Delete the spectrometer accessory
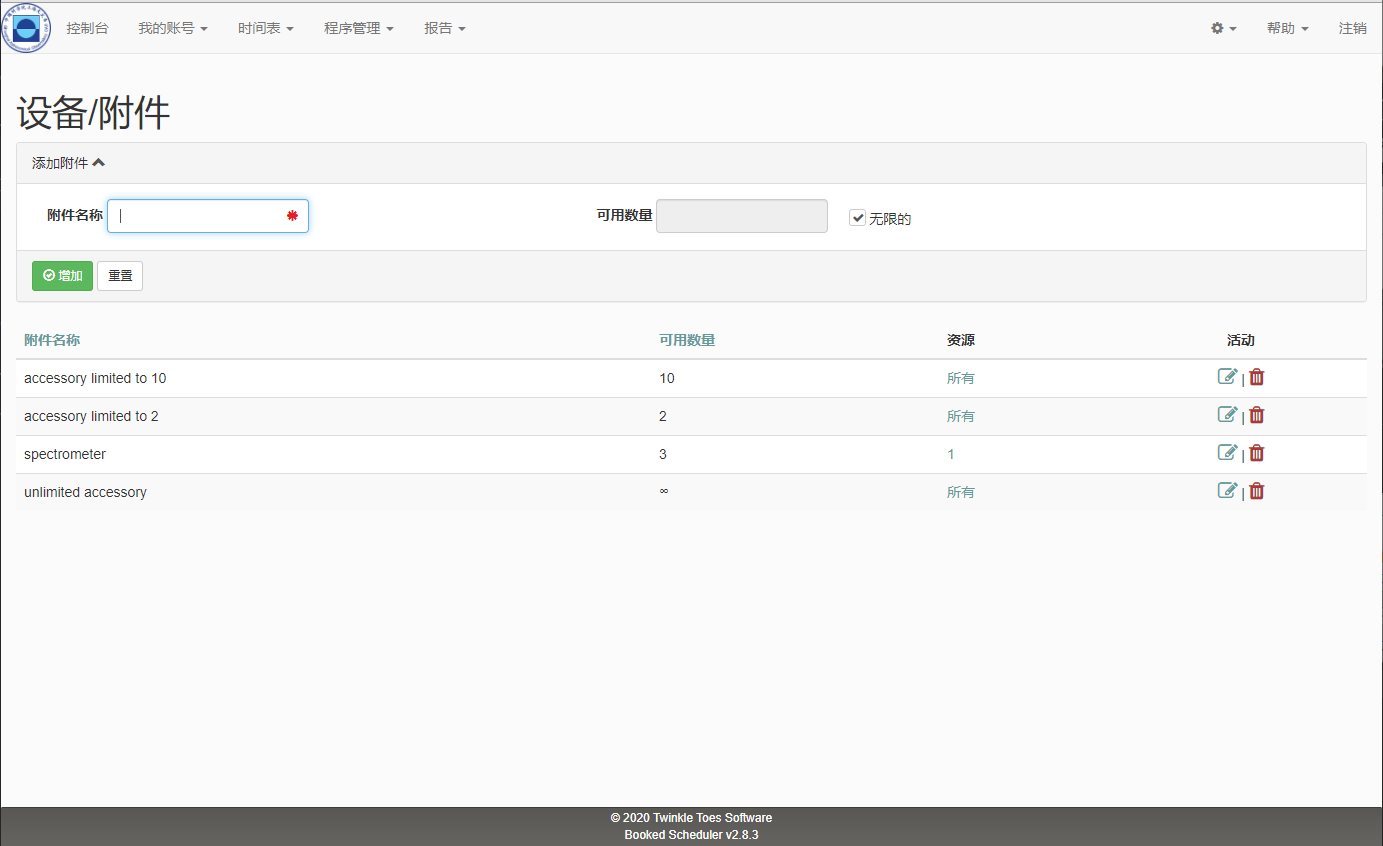The height and width of the screenshot is (846, 1383). pos(1257,453)
